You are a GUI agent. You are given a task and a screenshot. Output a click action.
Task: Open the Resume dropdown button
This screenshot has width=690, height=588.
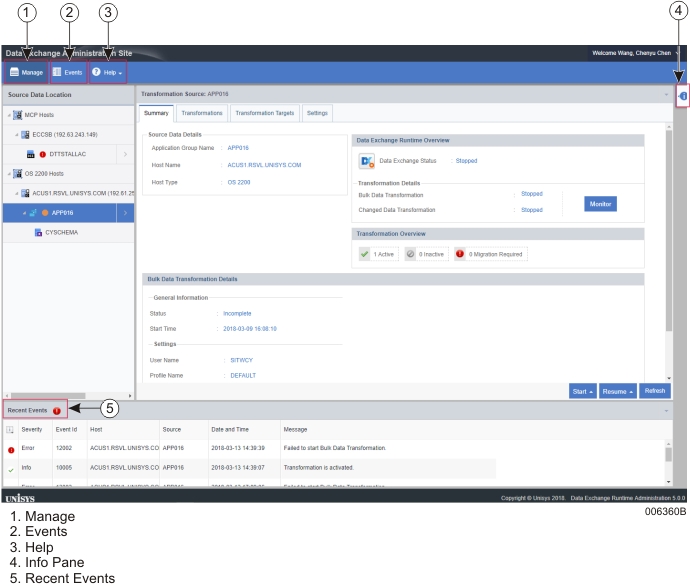[x=618, y=391]
